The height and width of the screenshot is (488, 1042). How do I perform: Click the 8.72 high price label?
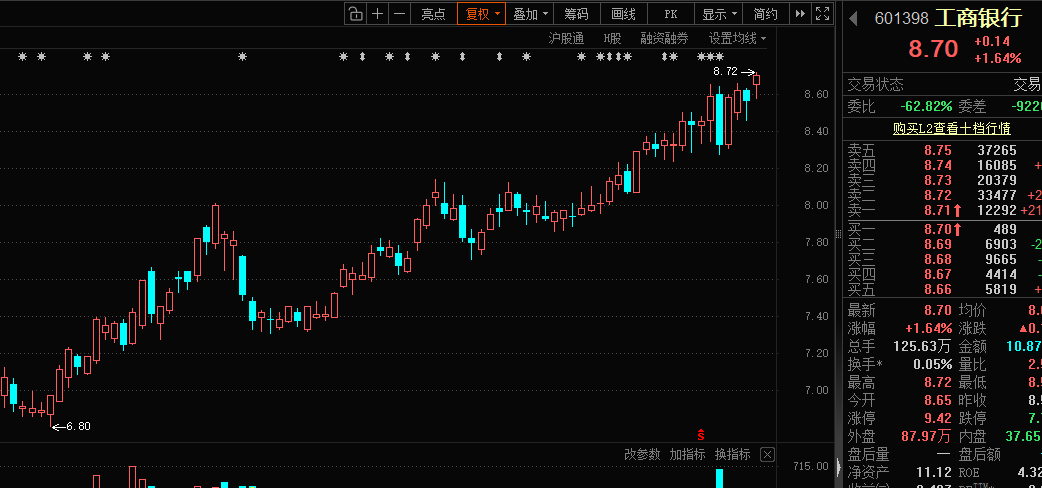[x=725, y=71]
